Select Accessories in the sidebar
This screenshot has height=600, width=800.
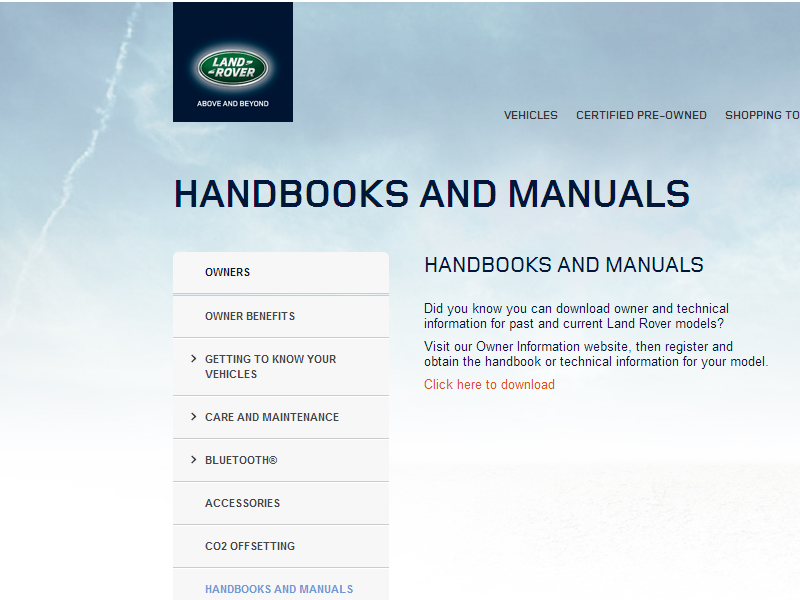pyautogui.click(x=281, y=503)
